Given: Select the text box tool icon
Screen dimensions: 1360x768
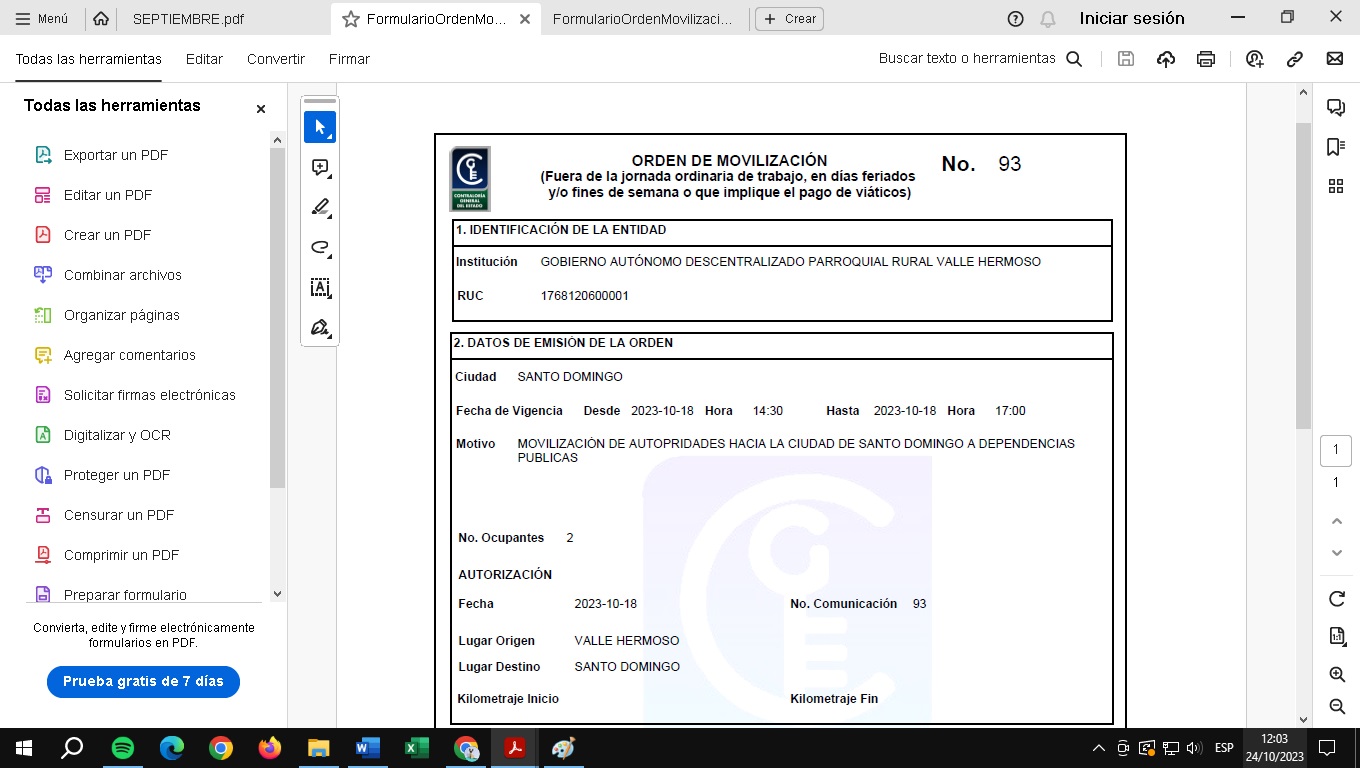Looking at the screenshot, I should 320,288.
